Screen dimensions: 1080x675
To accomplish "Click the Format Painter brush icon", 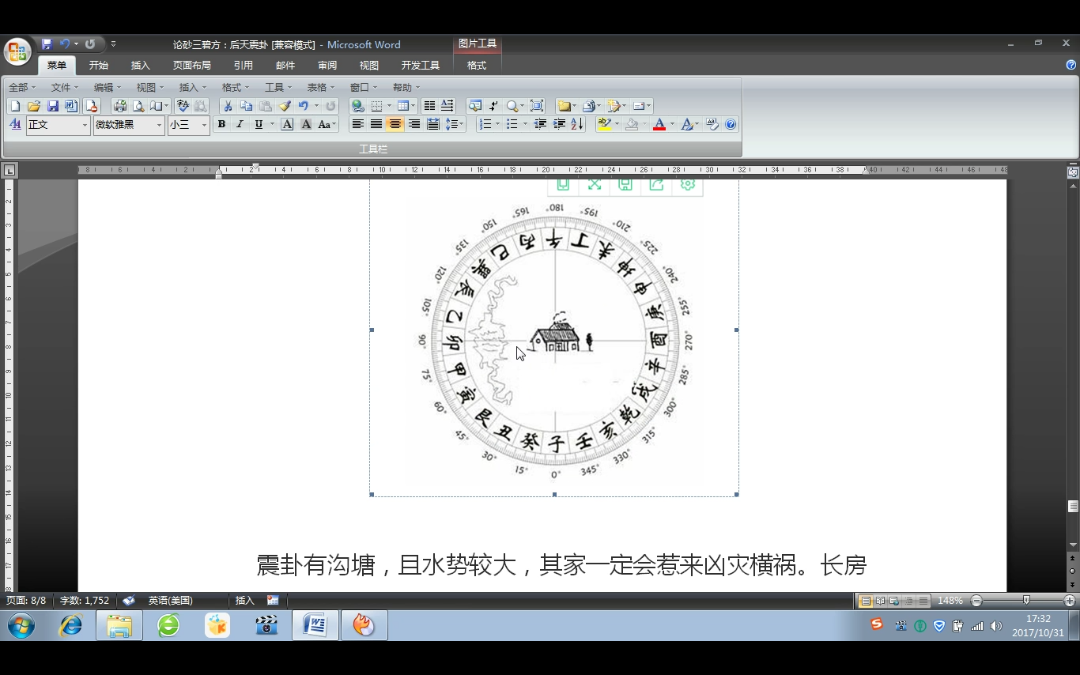I will (284, 106).
